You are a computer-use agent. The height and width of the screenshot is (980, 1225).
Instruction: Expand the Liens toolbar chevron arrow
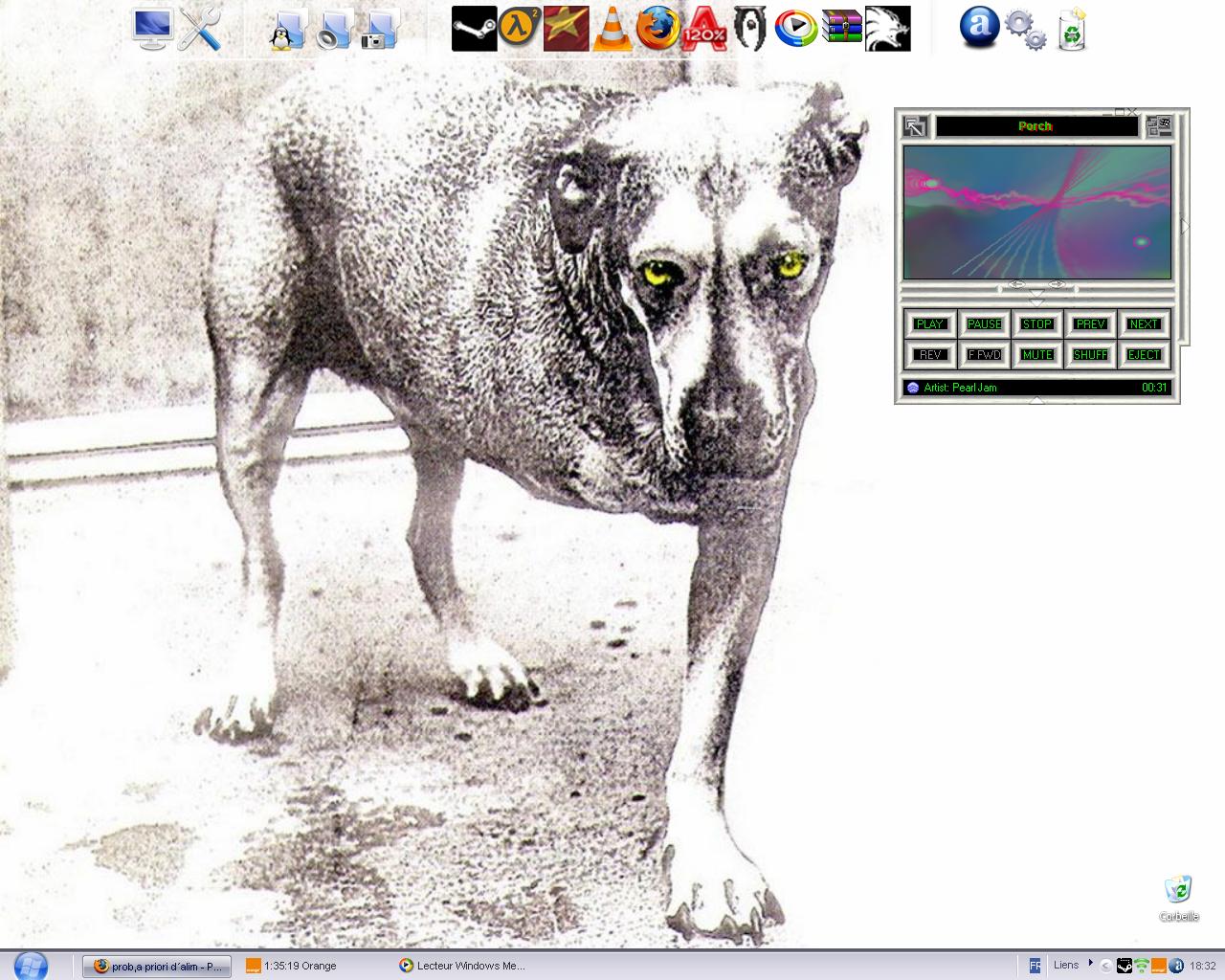(1090, 963)
